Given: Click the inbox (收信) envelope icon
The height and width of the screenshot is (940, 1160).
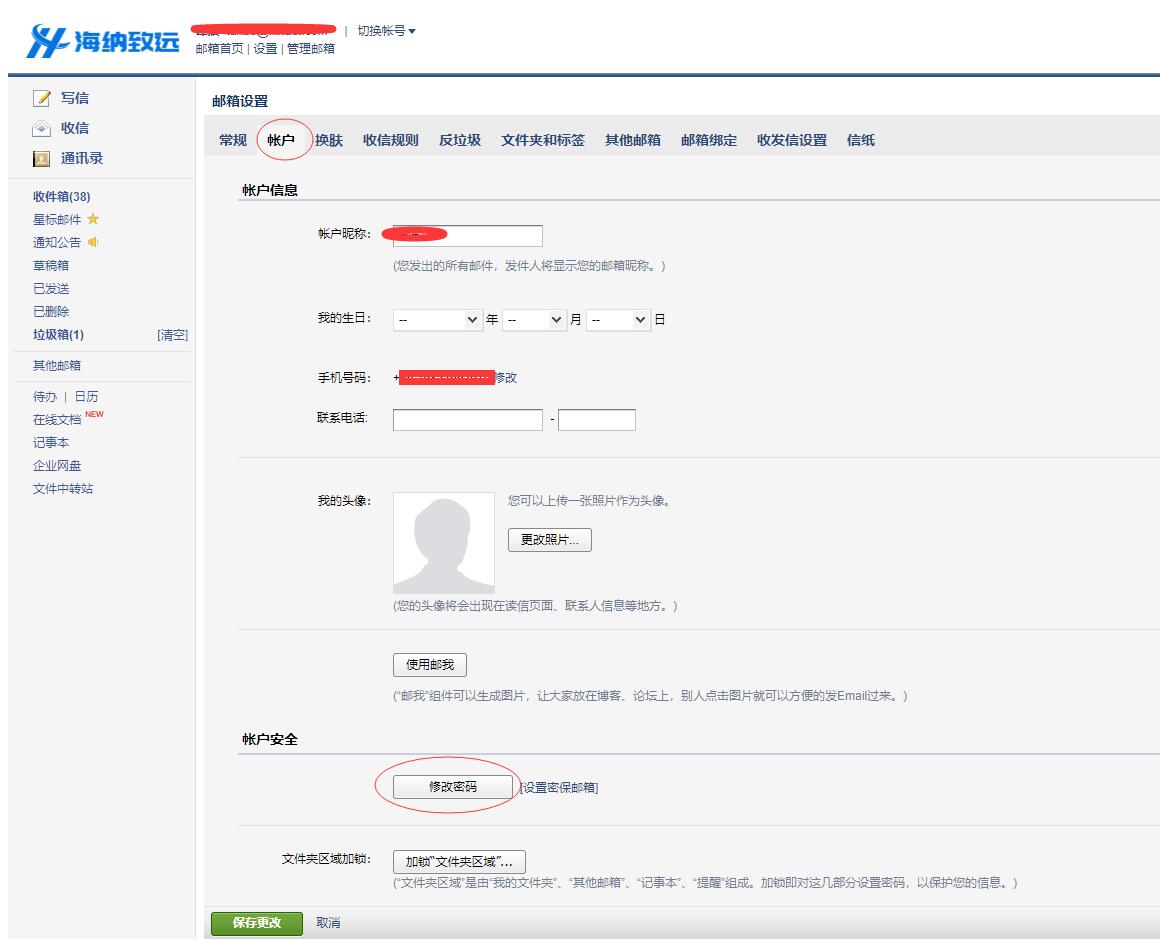Looking at the screenshot, I should [x=42, y=128].
